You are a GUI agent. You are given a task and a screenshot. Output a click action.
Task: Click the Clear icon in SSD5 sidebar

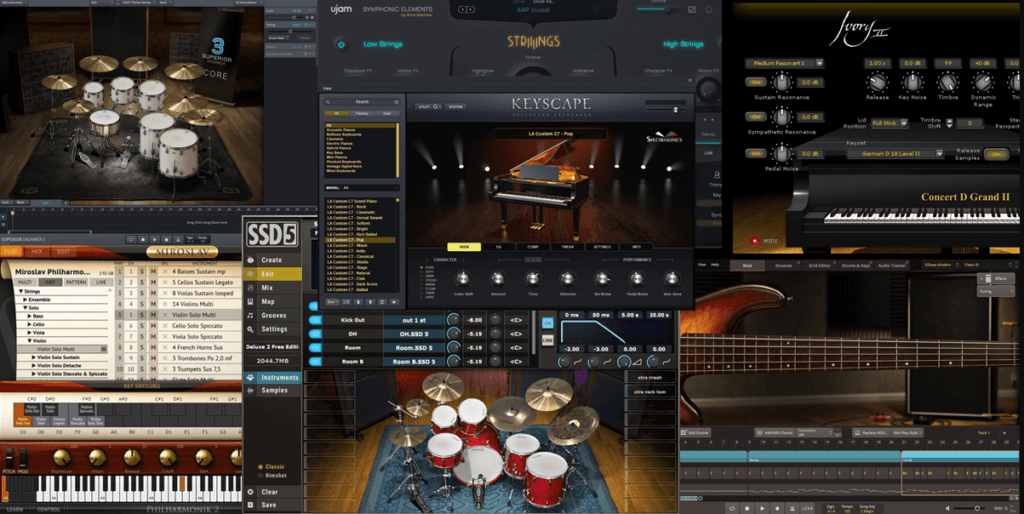pyautogui.click(x=251, y=492)
